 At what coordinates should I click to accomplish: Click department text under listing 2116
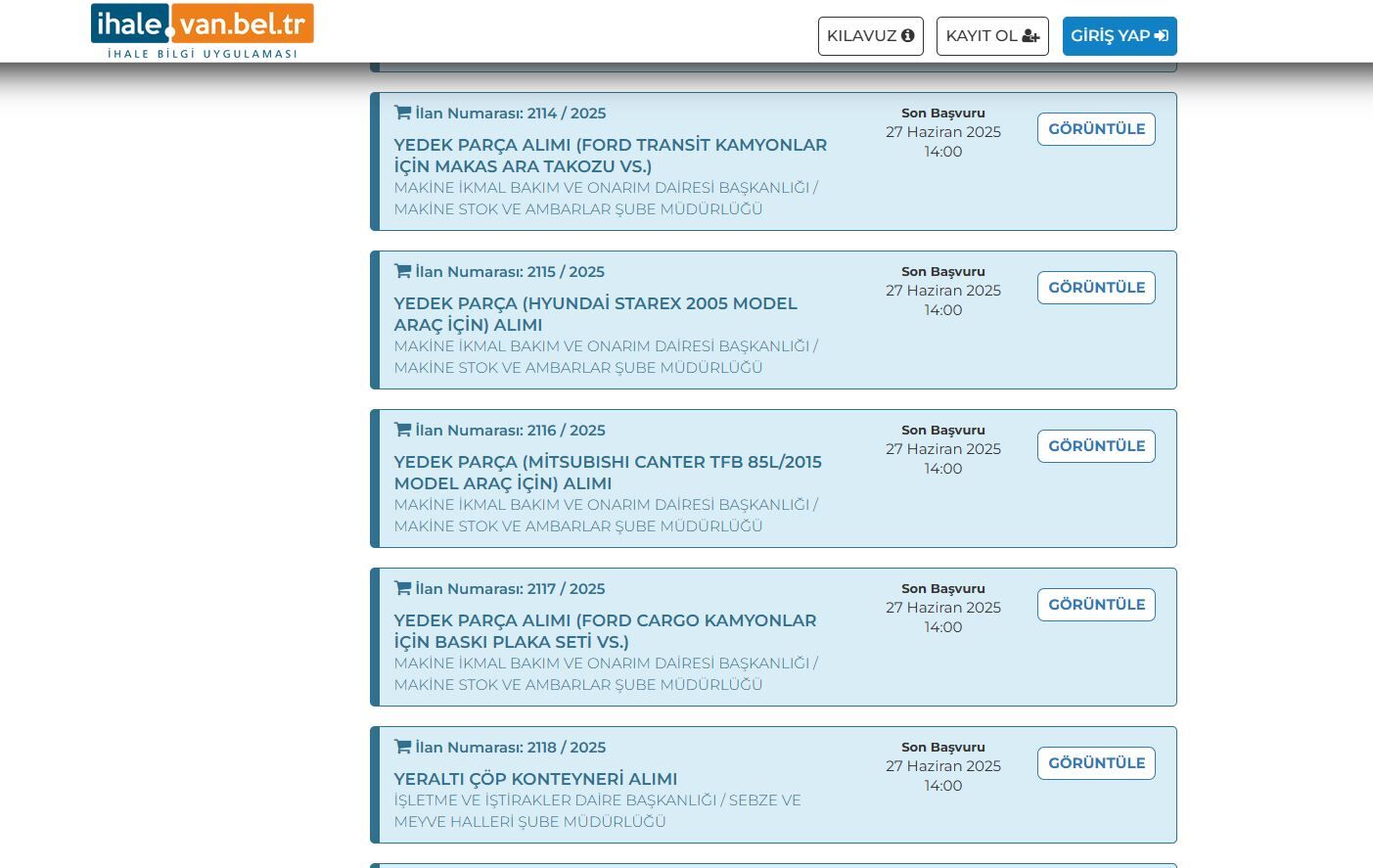pos(606,516)
